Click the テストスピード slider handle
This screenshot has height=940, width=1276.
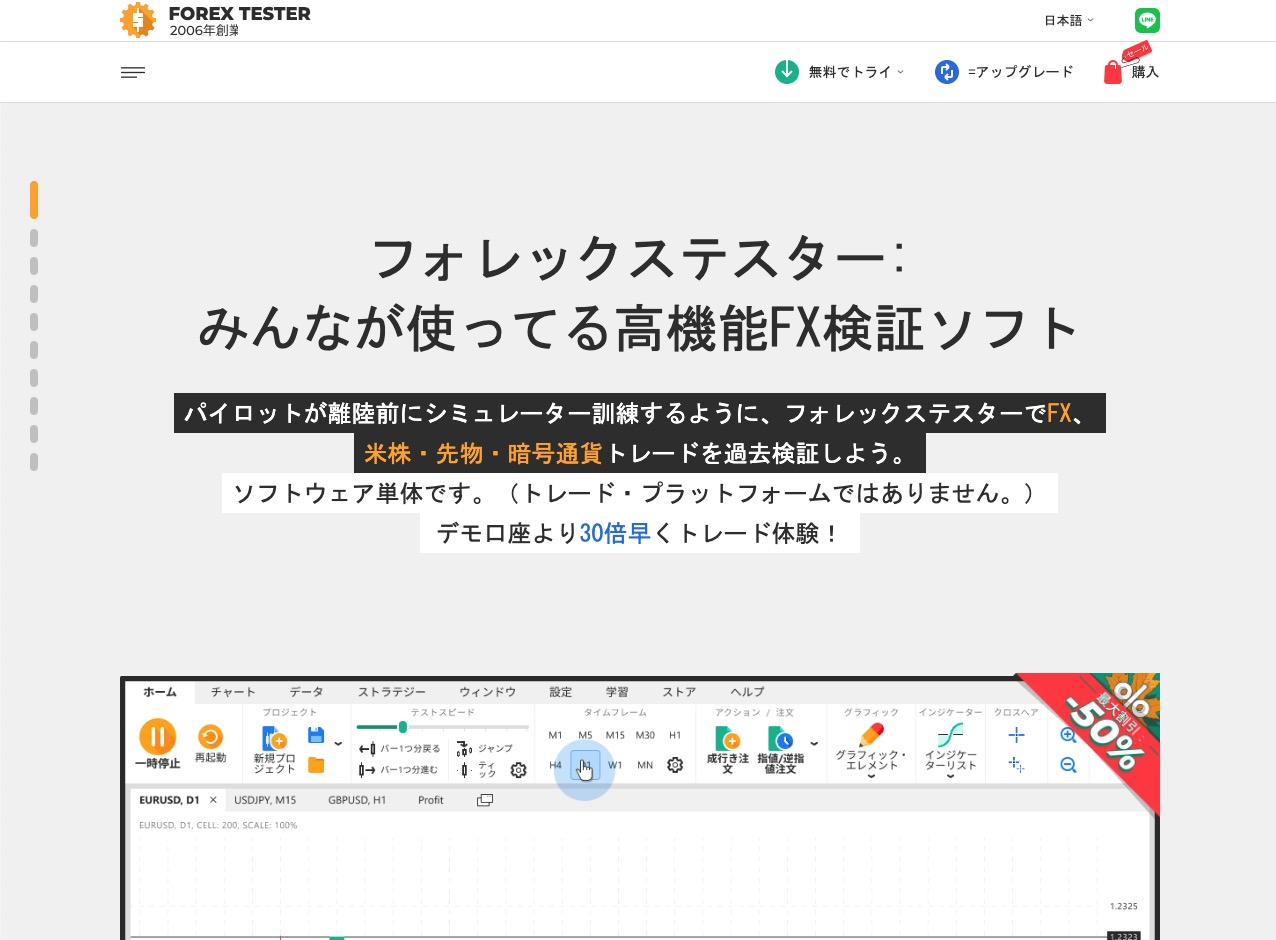click(x=402, y=727)
